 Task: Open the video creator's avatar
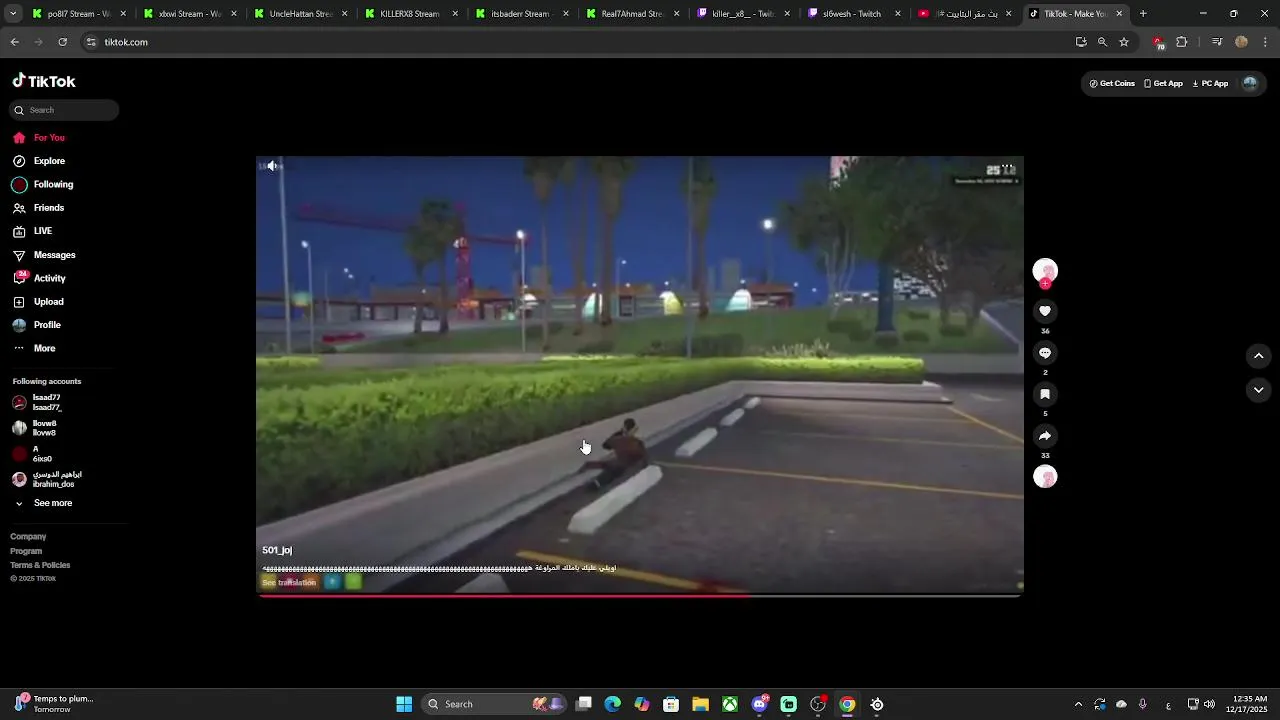(1045, 271)
